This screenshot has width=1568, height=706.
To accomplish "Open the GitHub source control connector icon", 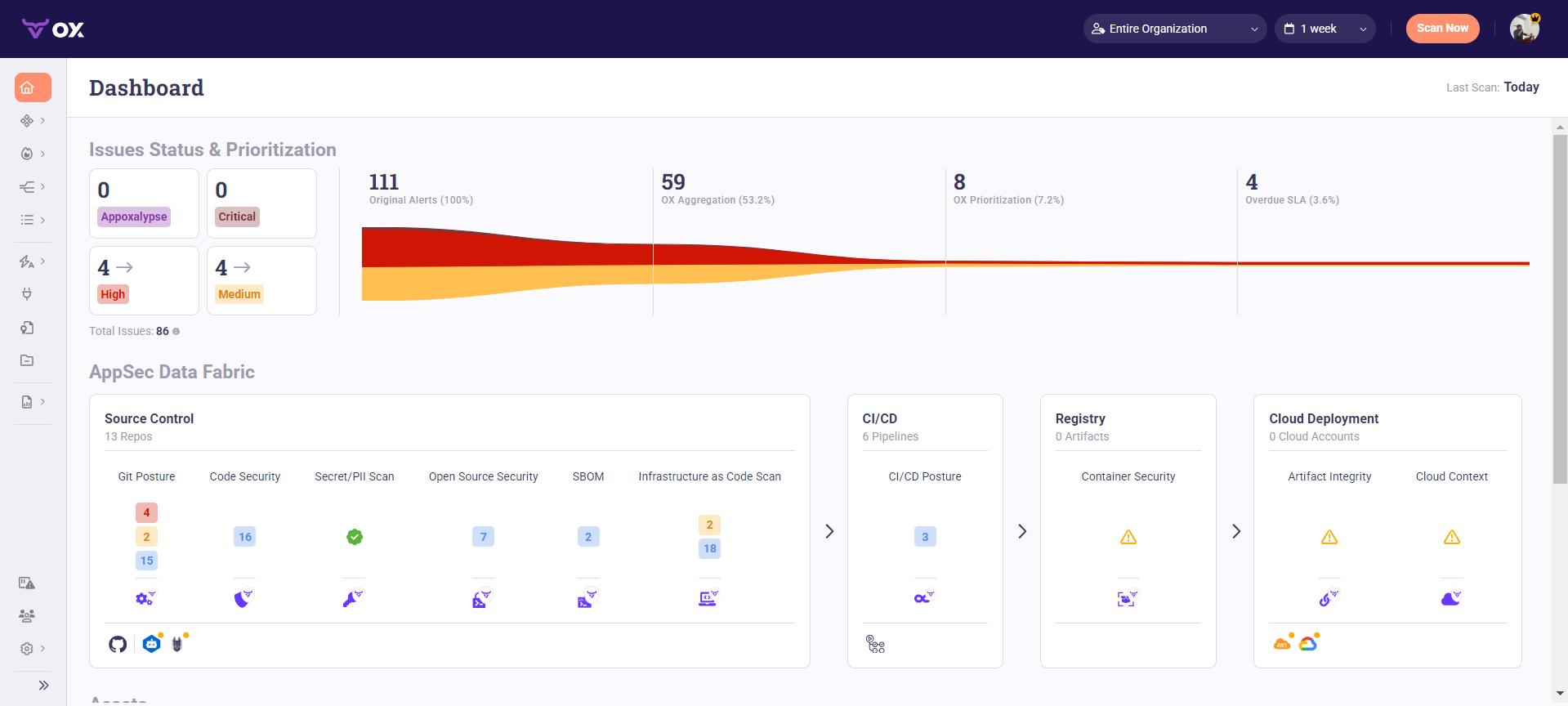I will [118, 644].
